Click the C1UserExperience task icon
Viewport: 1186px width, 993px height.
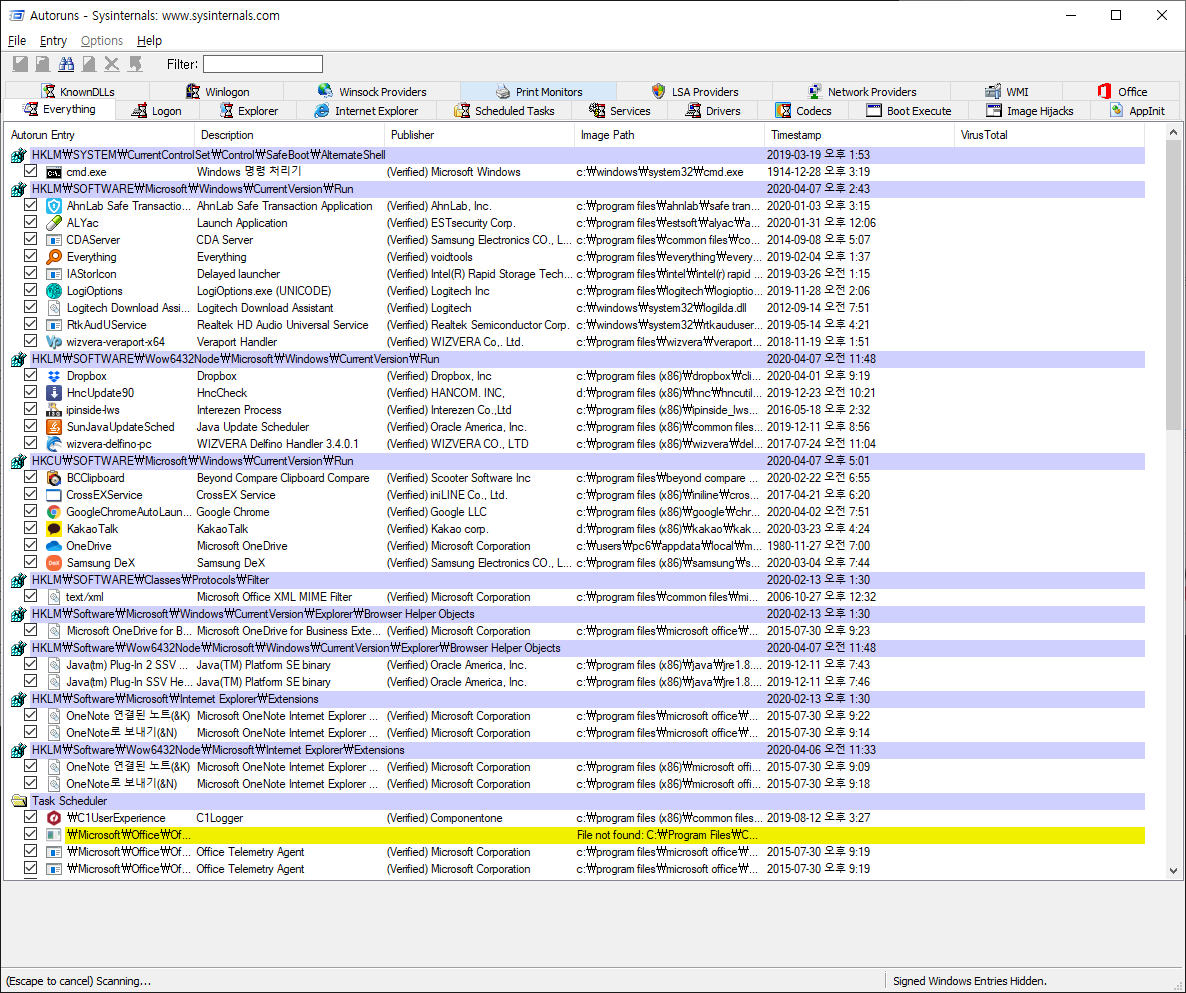[x=54, y=818]
